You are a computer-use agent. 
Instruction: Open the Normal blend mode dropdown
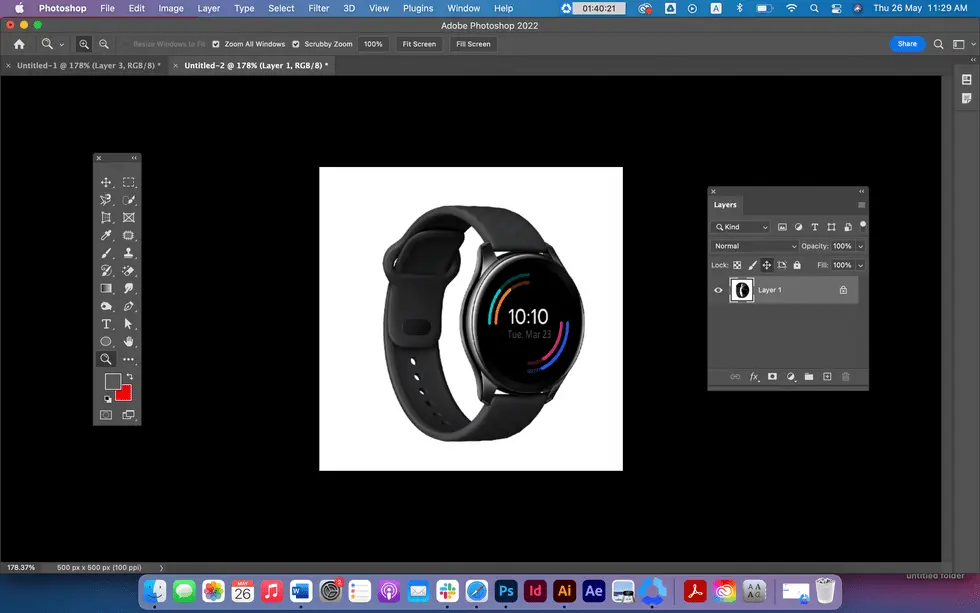pos(755,246)
